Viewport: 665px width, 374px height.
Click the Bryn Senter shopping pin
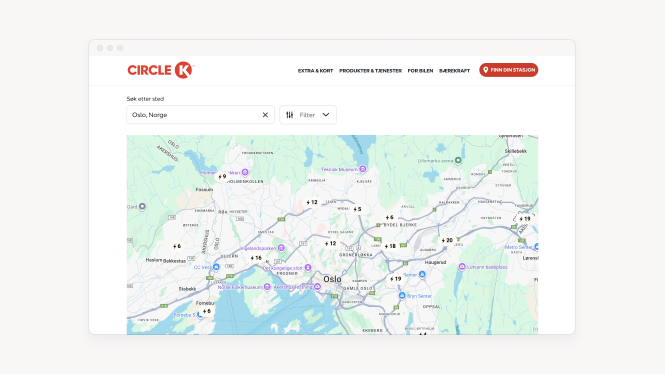tap(402, 296)
